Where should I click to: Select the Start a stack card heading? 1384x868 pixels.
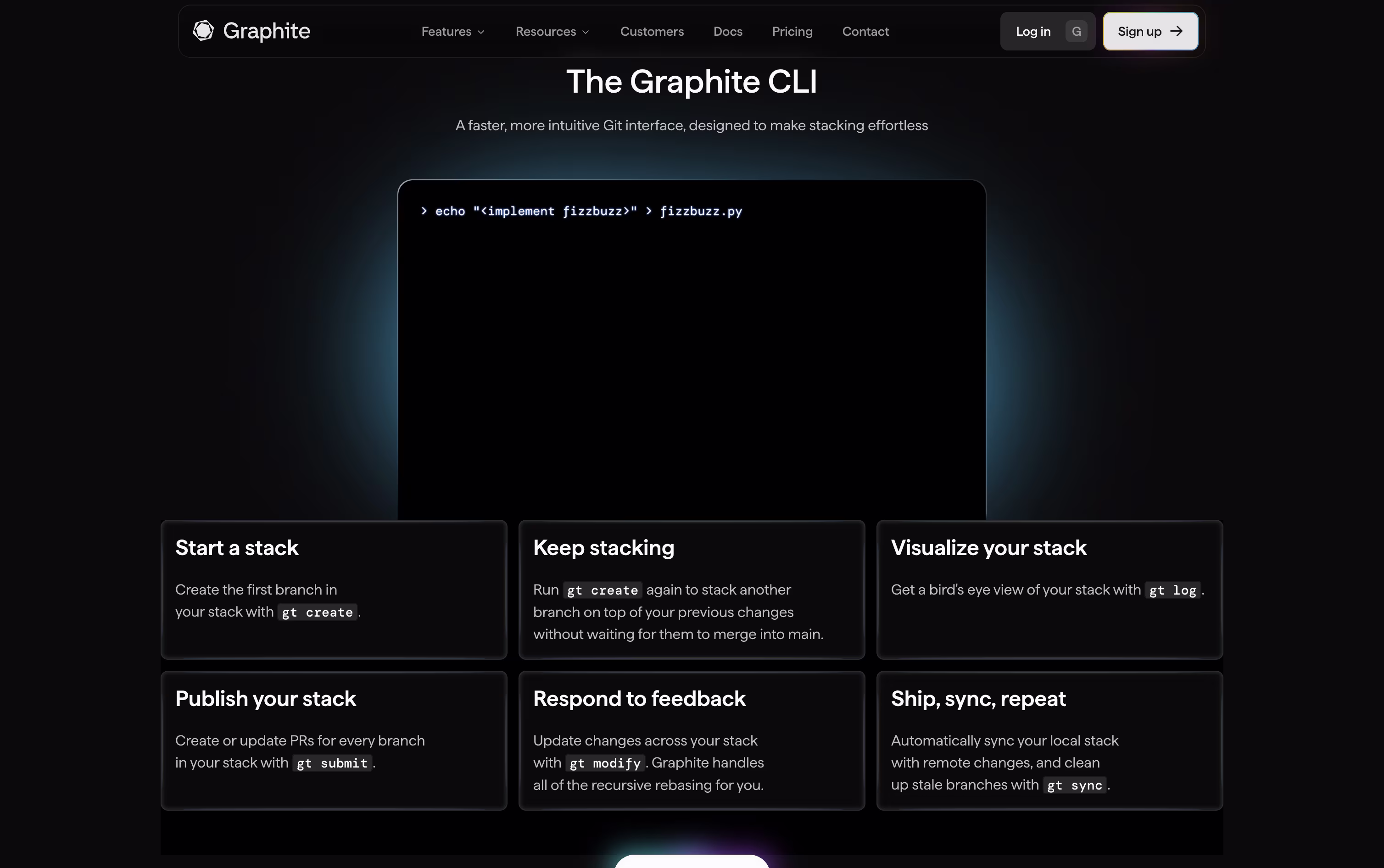(237, 548)
